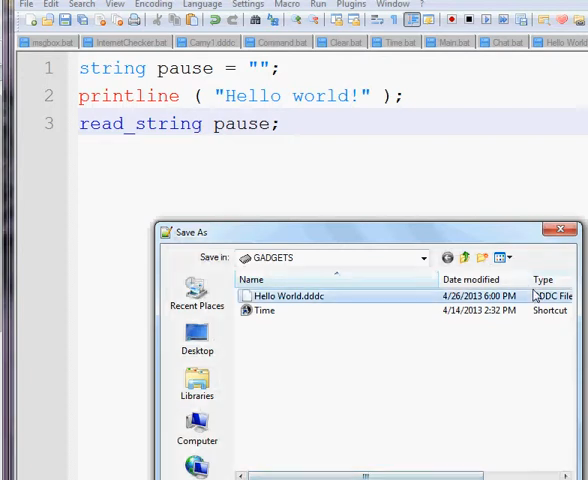Toggle the indent guide toolbar button
Screen dimensions: 588x480
(x=412, y=20)
